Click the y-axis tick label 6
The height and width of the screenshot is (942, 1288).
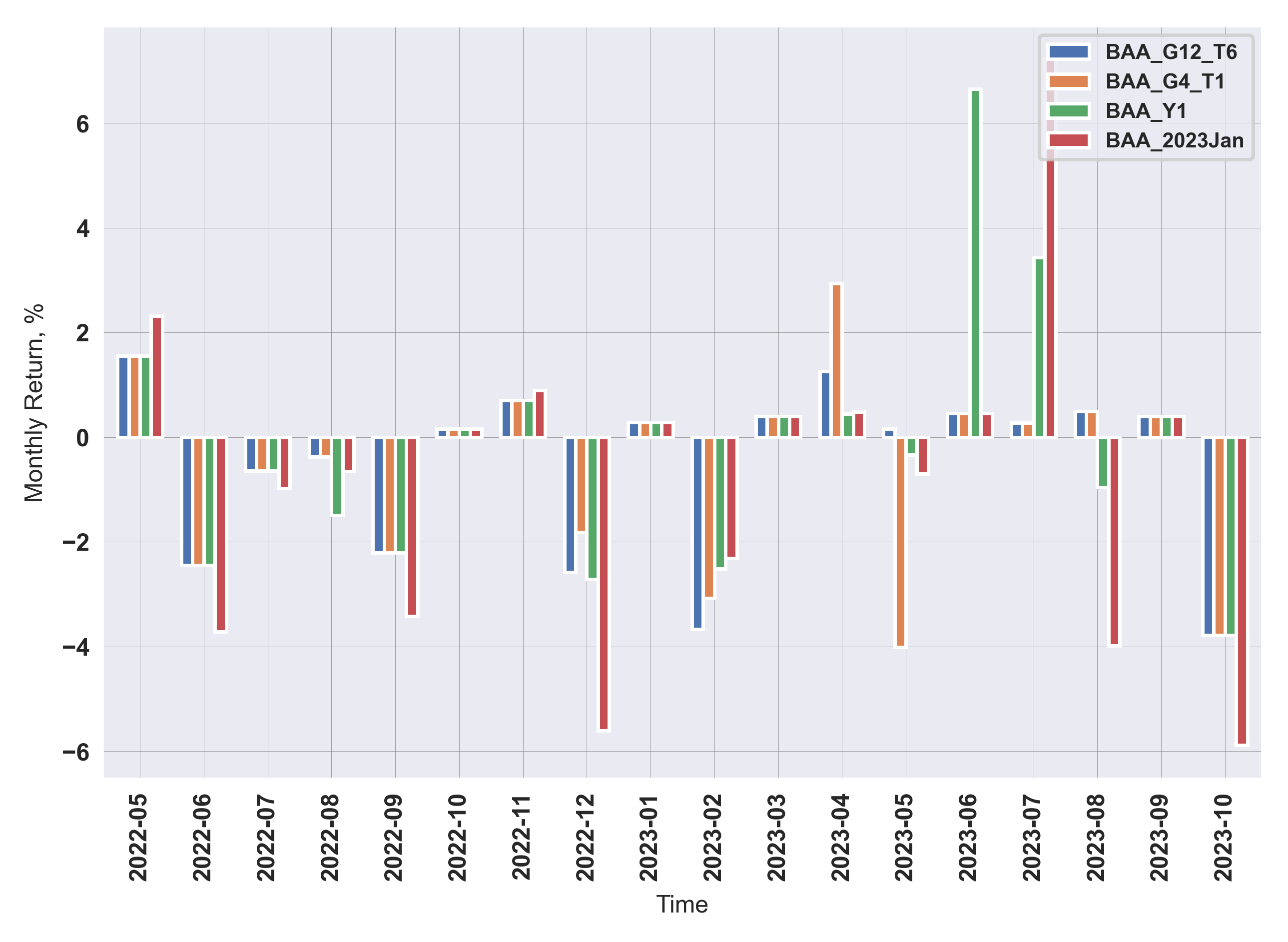pyautogui.click(x=82, y=124)
